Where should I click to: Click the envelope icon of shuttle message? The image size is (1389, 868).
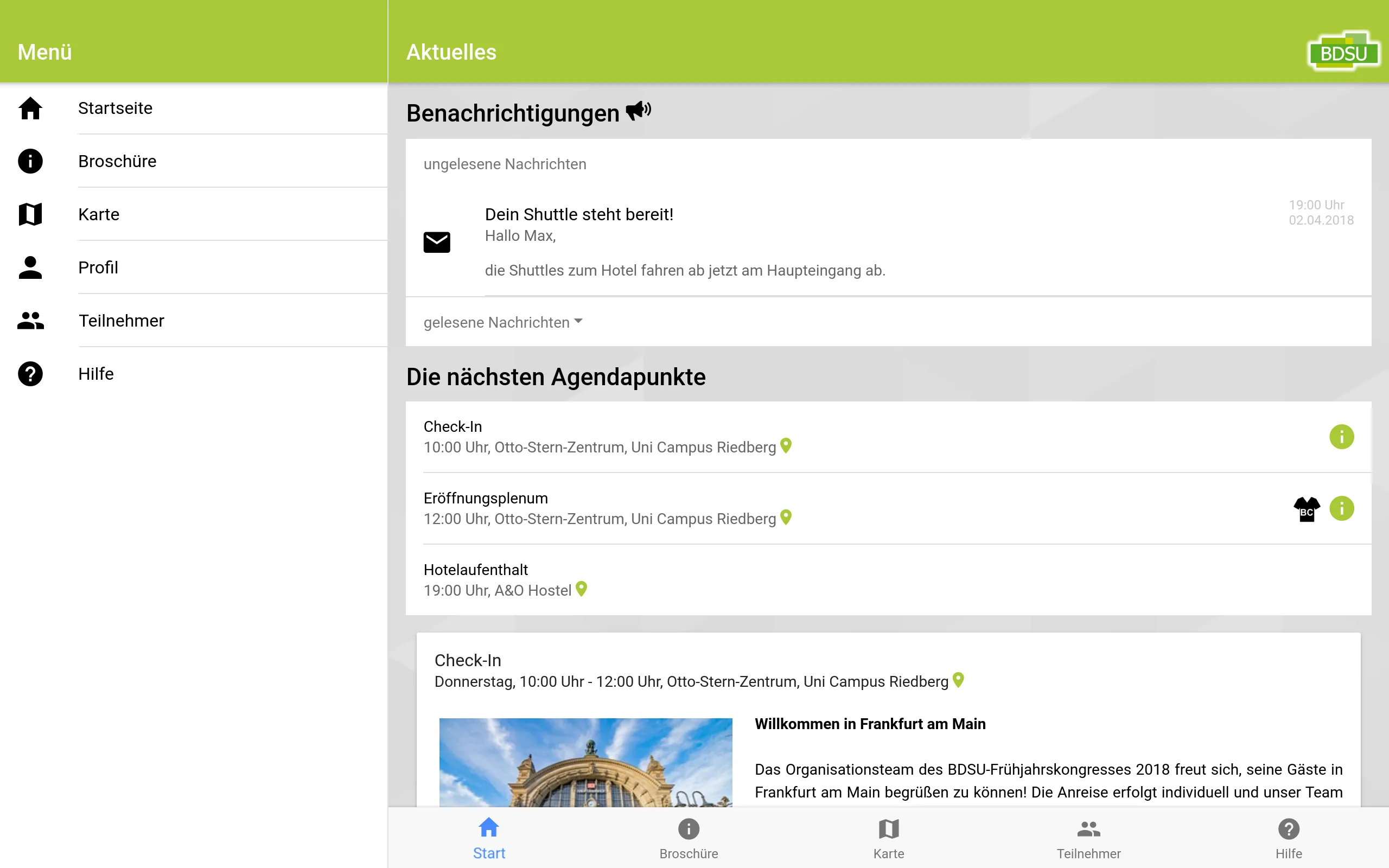coord(437,242)
